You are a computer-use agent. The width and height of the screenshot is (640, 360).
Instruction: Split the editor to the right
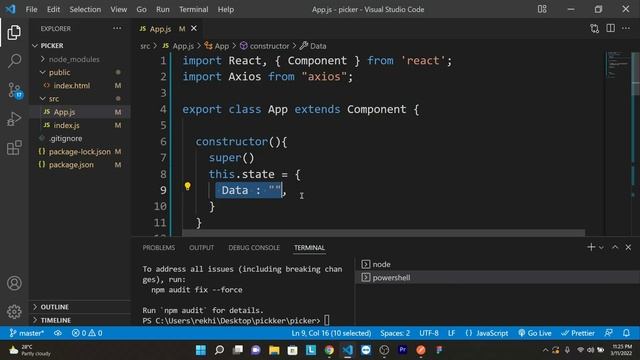pos(610,28)
